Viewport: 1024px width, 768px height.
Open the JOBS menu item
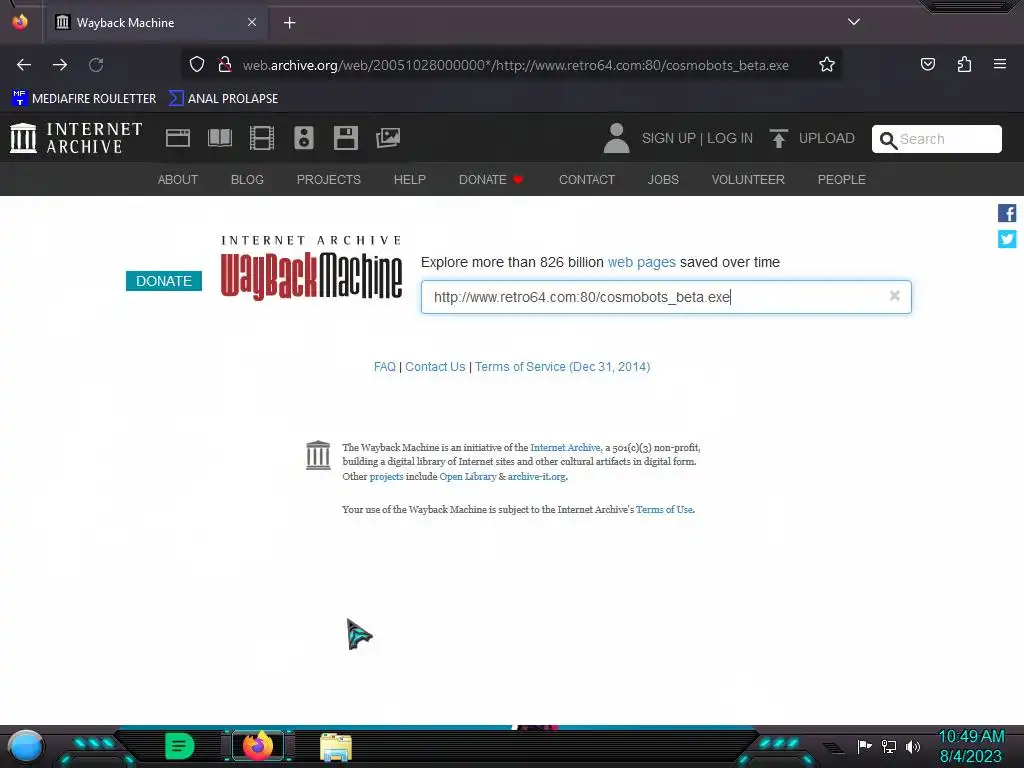pos(663,180)
